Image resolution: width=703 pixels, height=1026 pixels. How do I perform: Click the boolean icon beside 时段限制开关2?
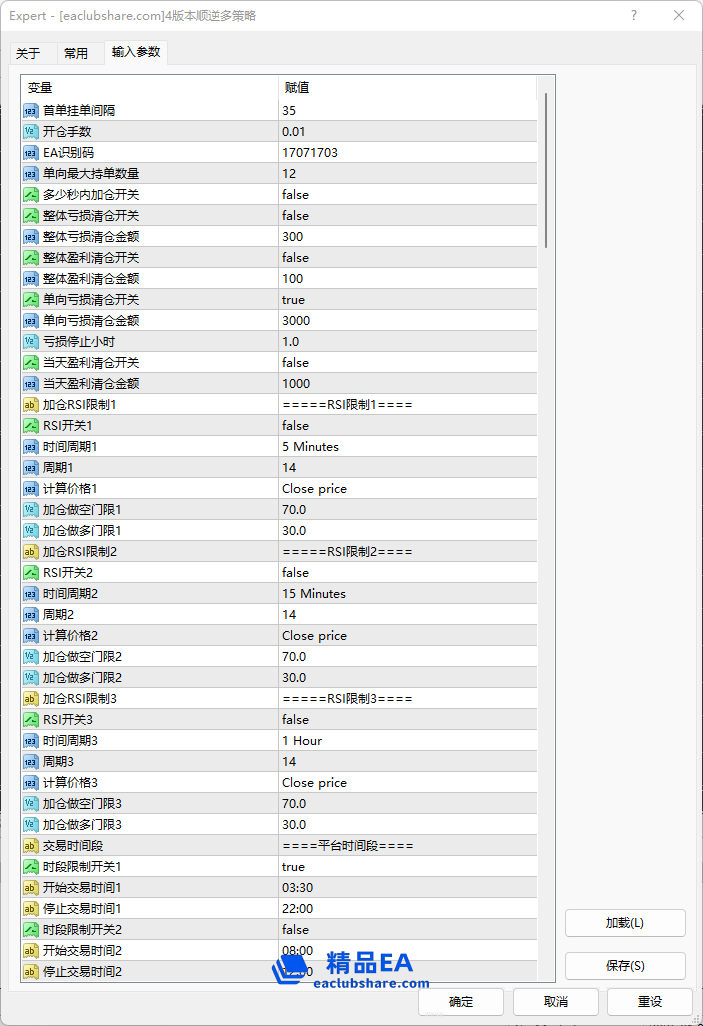point(31,929)
